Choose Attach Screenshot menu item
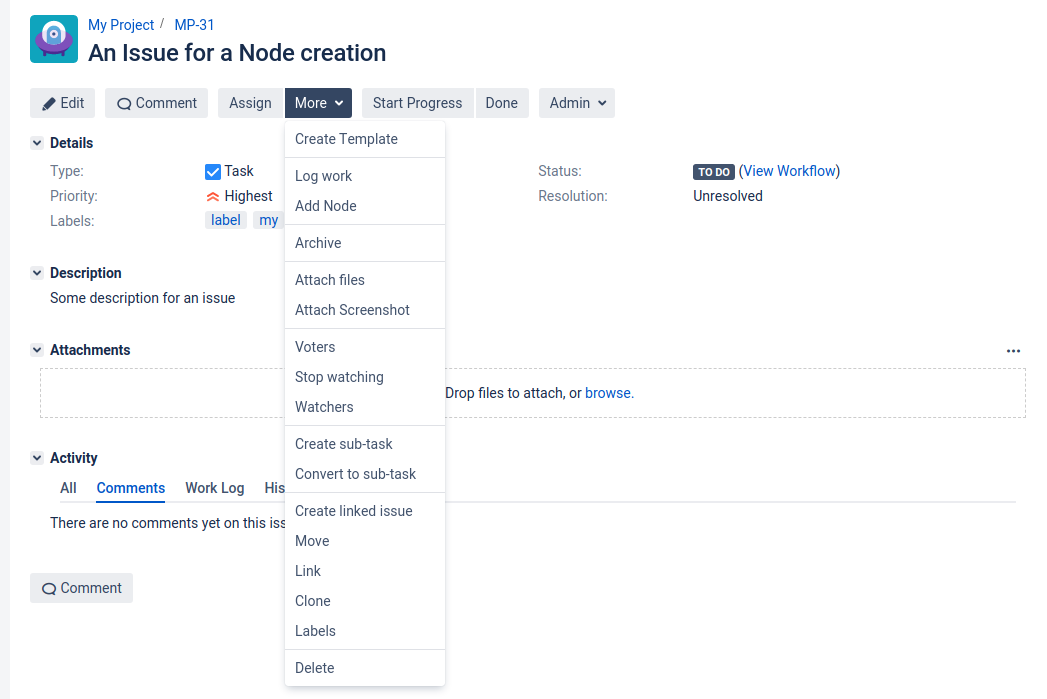Screen dimensions: 1047x699 (352, 310)
